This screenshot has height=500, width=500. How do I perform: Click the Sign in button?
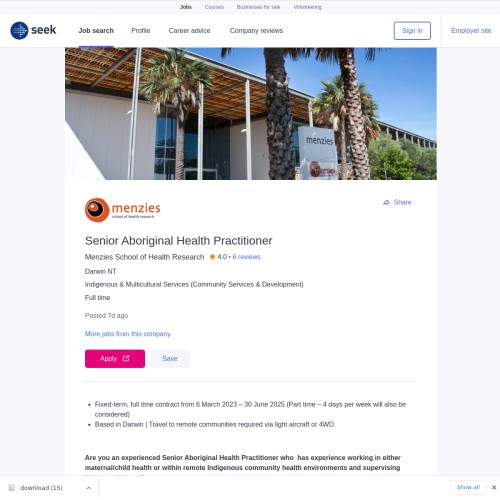click(412, 31)
